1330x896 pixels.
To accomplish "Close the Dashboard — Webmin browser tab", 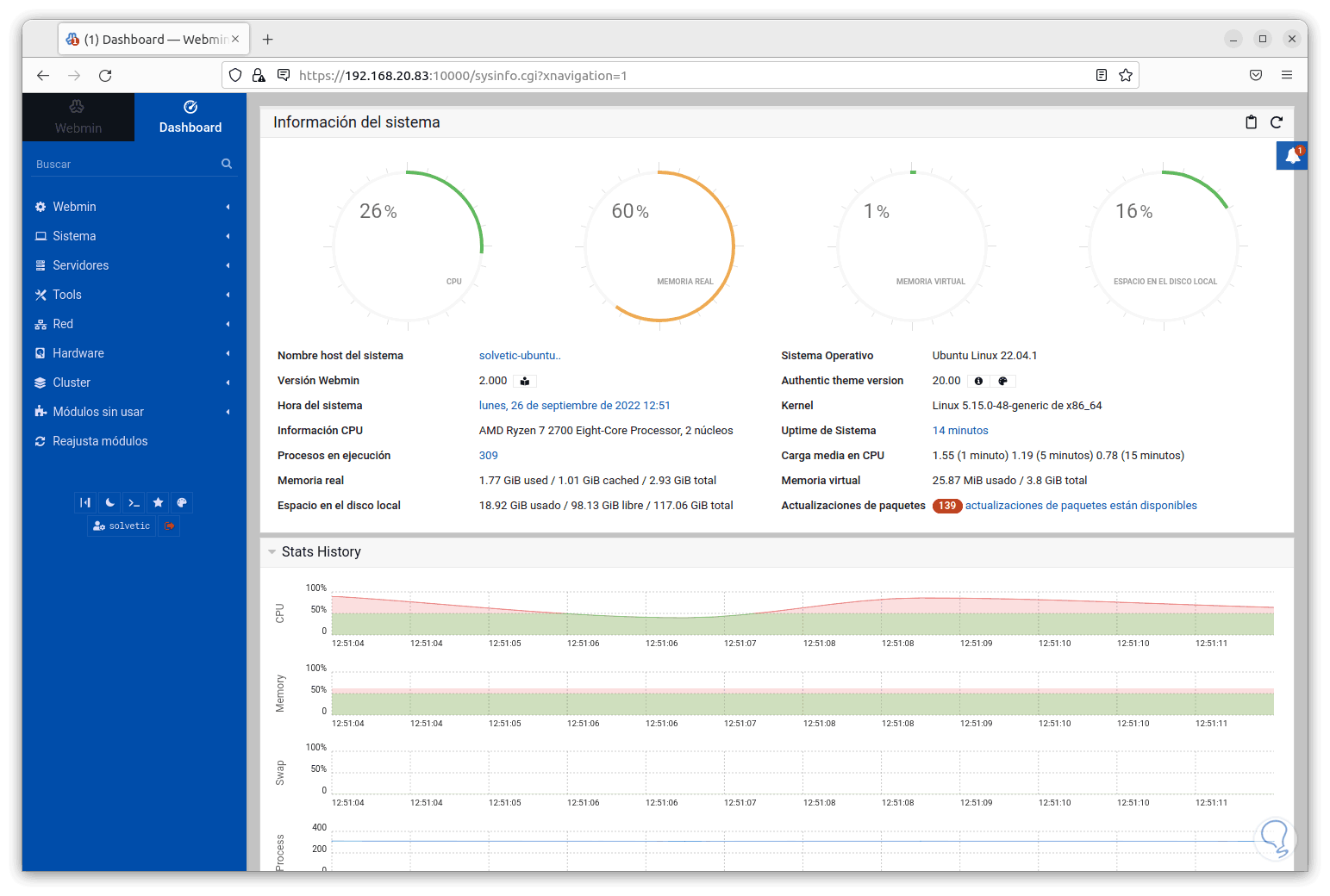I will 235,39.
